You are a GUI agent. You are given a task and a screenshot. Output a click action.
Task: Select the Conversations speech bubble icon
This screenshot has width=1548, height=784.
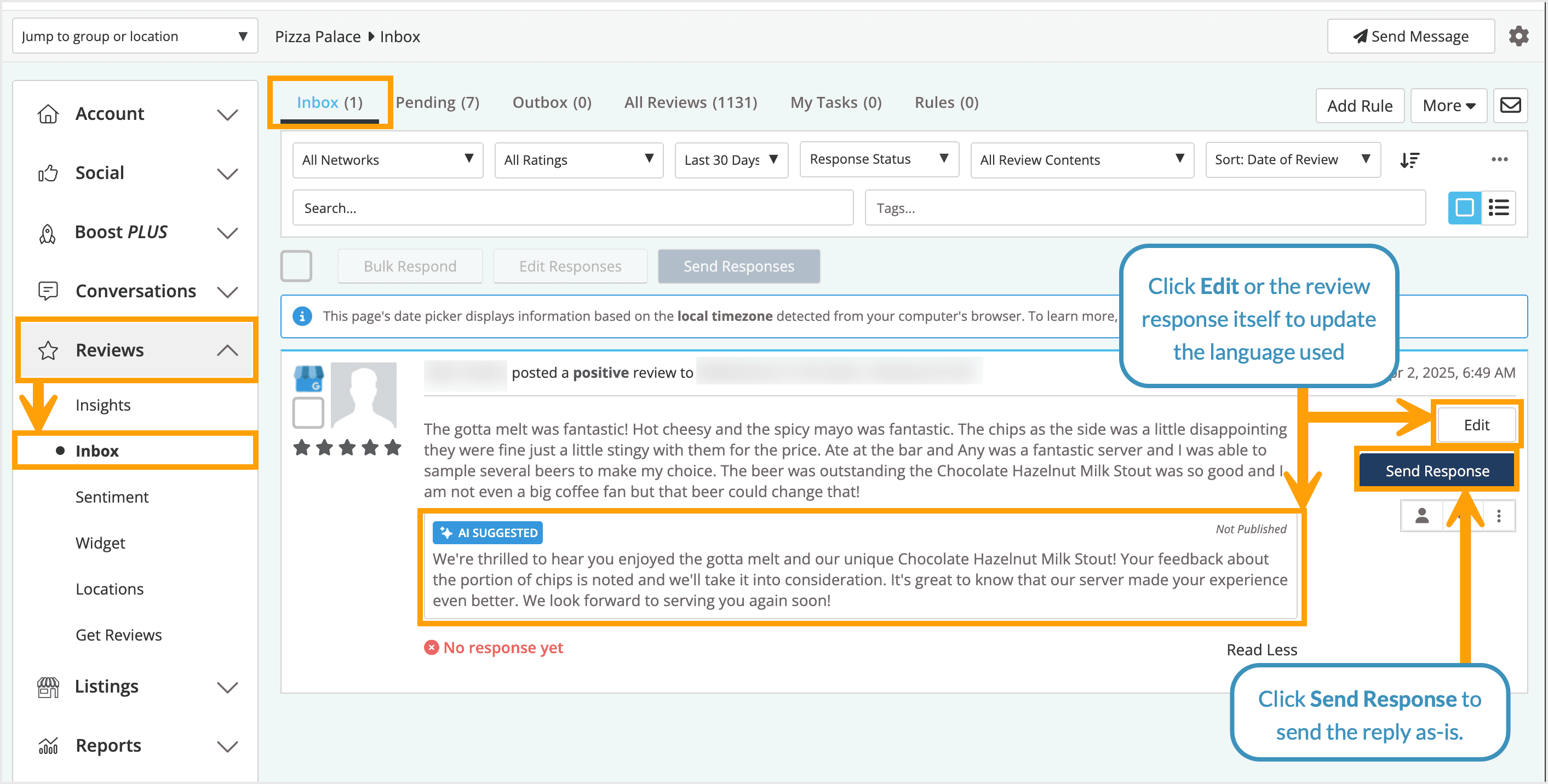[x=48, y=291]
